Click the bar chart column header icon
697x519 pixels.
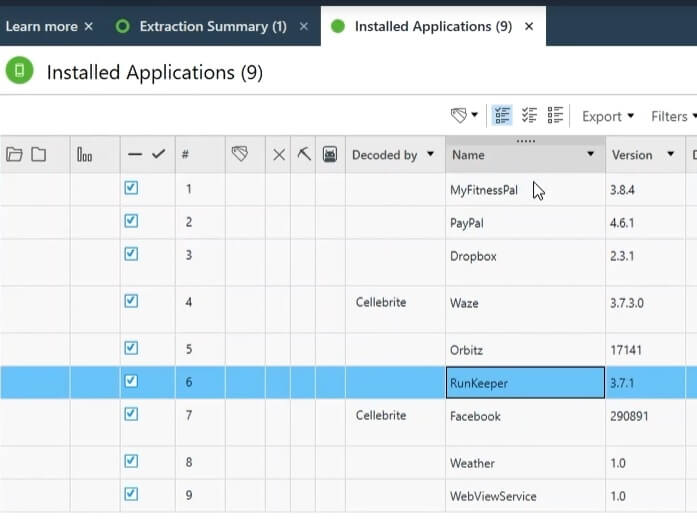[x=84, y=155]
